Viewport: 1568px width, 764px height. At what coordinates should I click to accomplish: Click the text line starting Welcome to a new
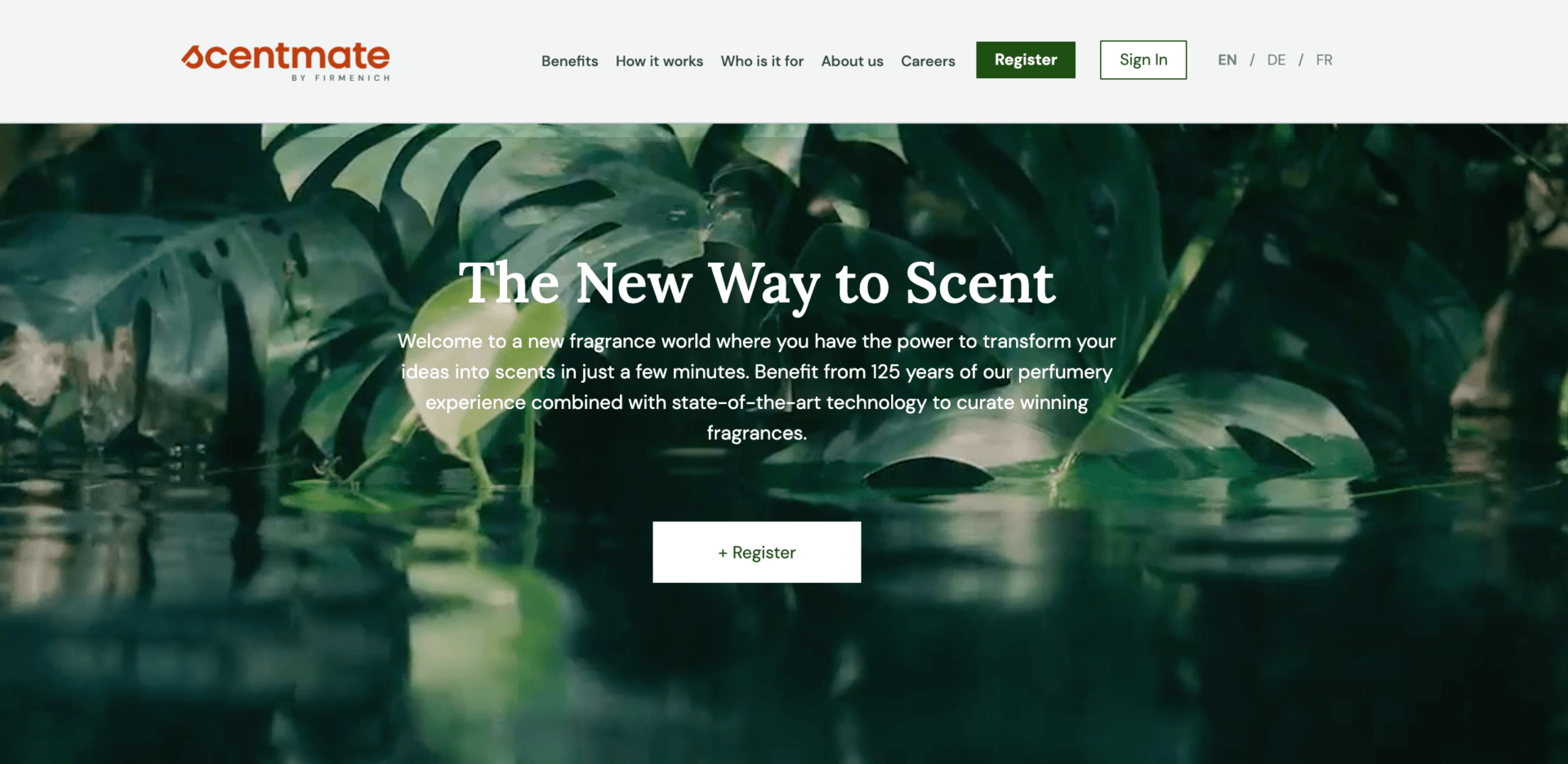tap(756, 341)
